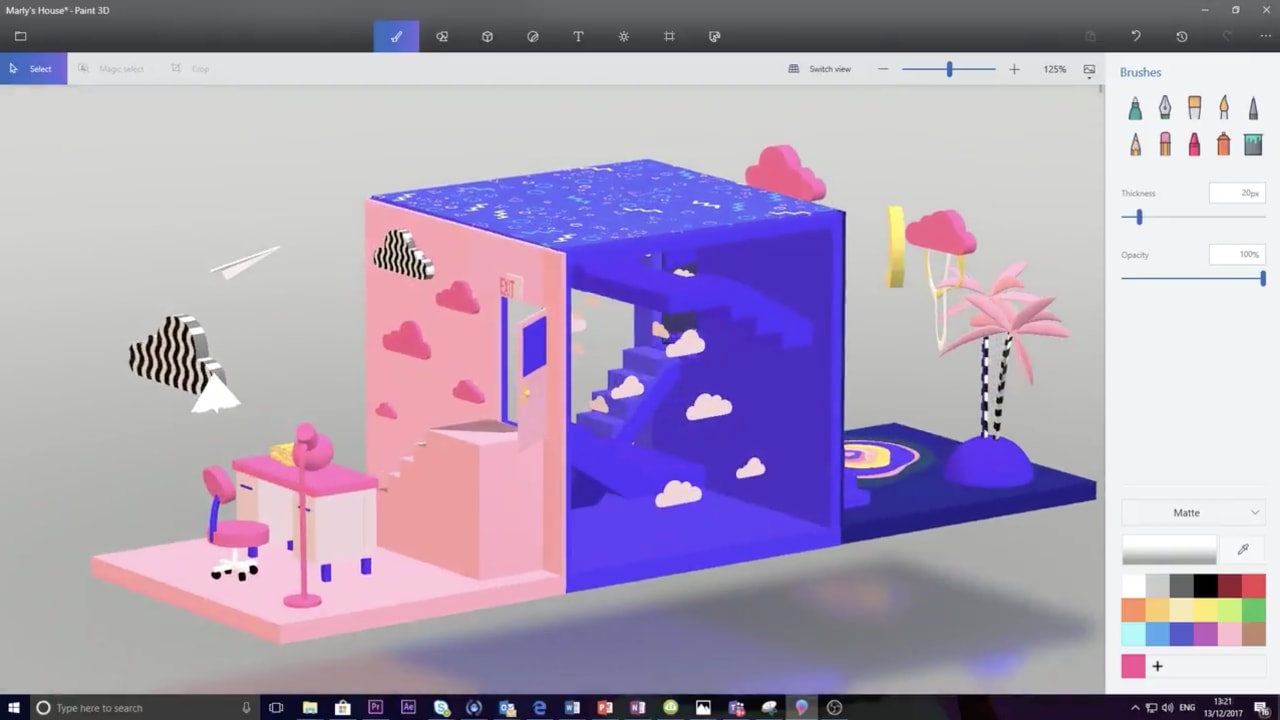
Task: Select the Pixel pen brush
Action: (x=1253, y=107)
